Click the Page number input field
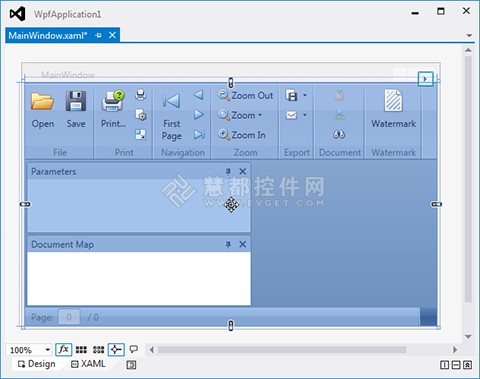The width and height of the screenshot is (480, 379). 69,317
